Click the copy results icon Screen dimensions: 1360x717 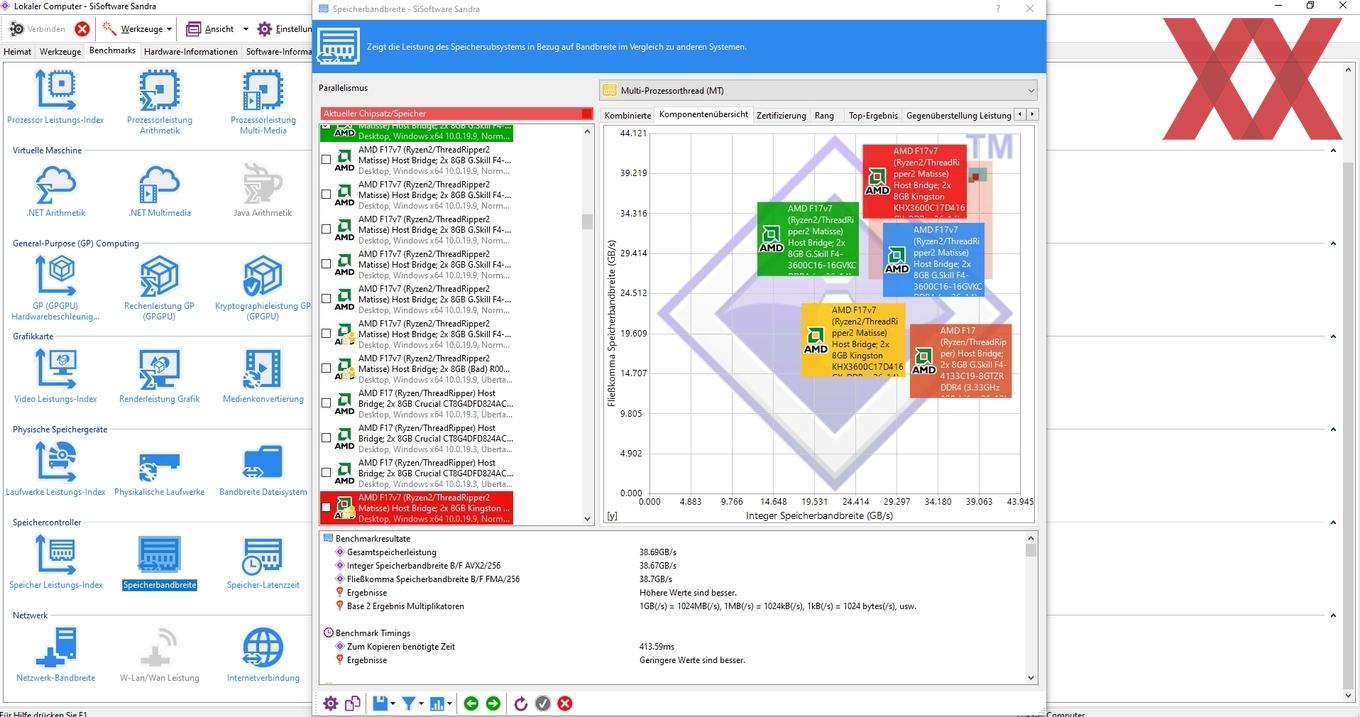[x=352, y=704]
